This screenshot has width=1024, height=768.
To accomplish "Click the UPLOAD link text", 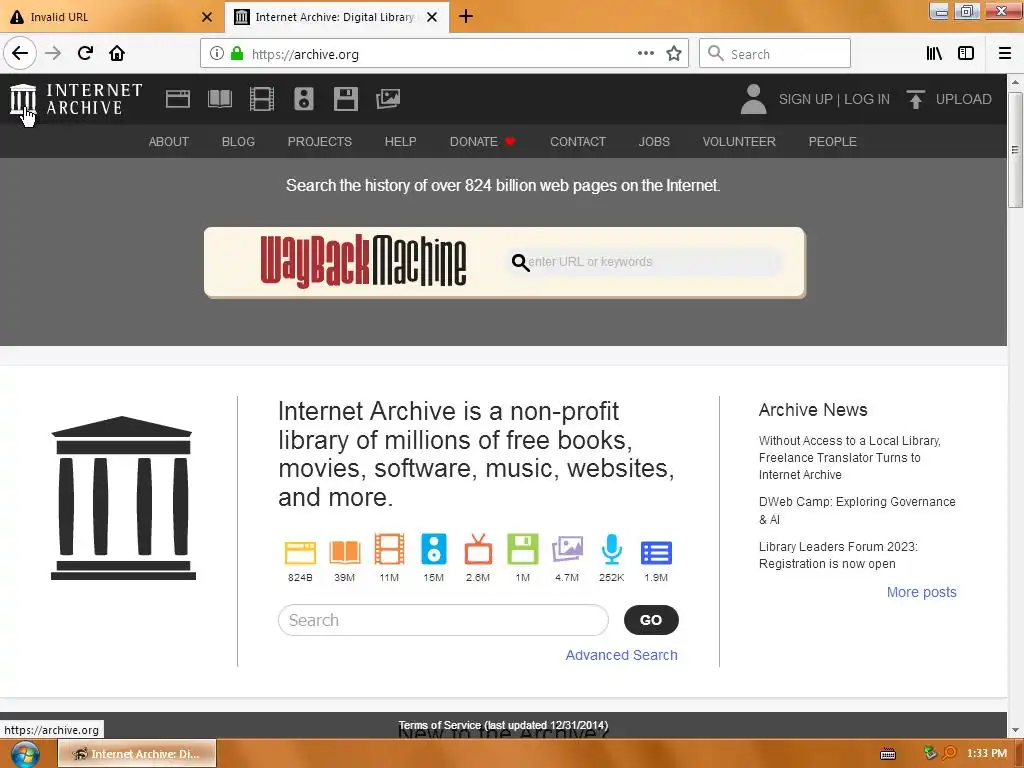I will coord(963,99).
